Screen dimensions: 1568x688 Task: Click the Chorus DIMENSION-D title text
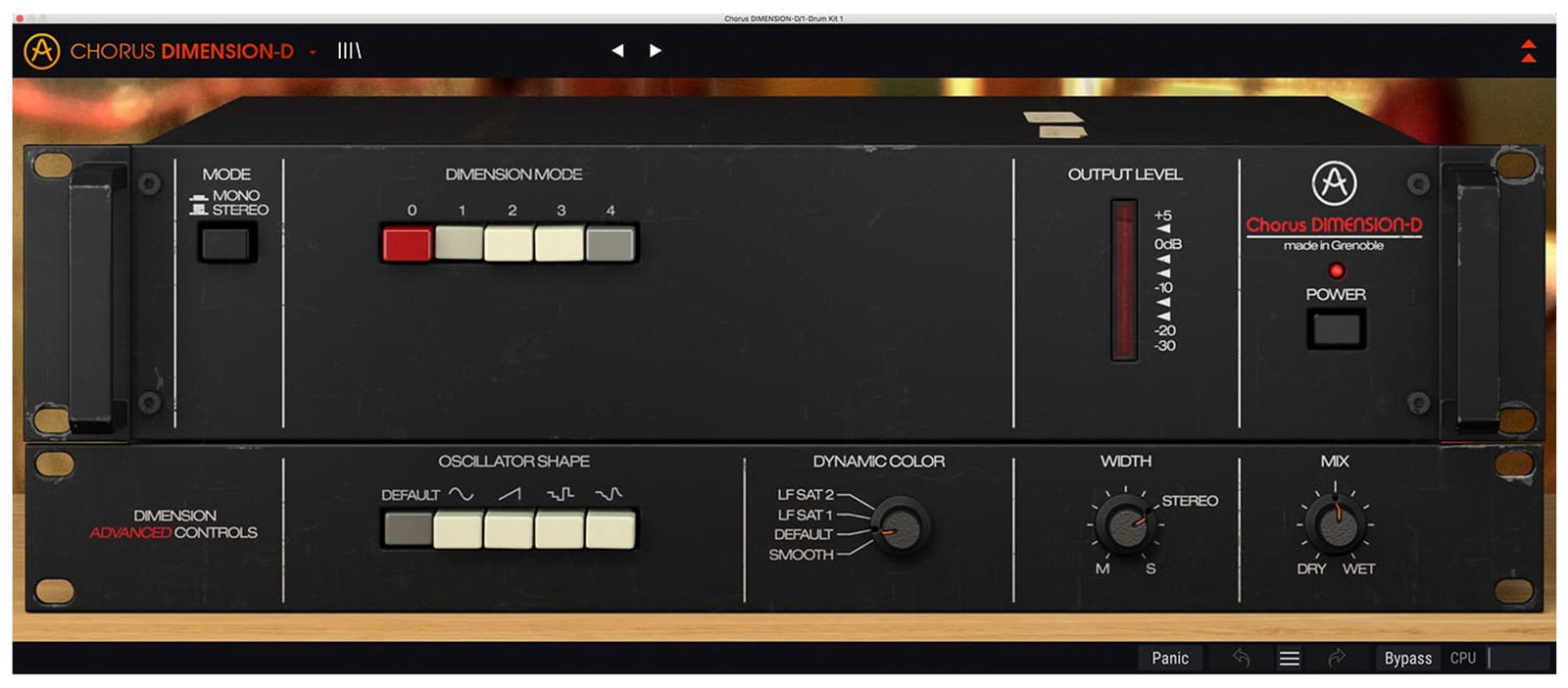[182, 52]
